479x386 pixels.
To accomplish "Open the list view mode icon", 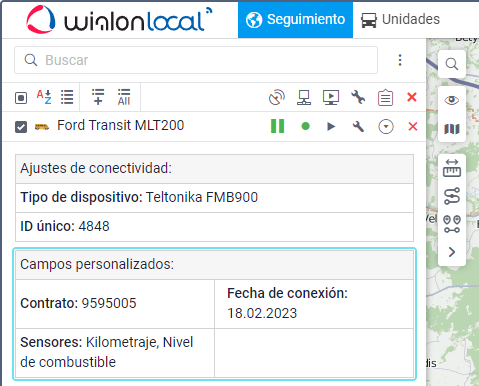I will 67,97.
